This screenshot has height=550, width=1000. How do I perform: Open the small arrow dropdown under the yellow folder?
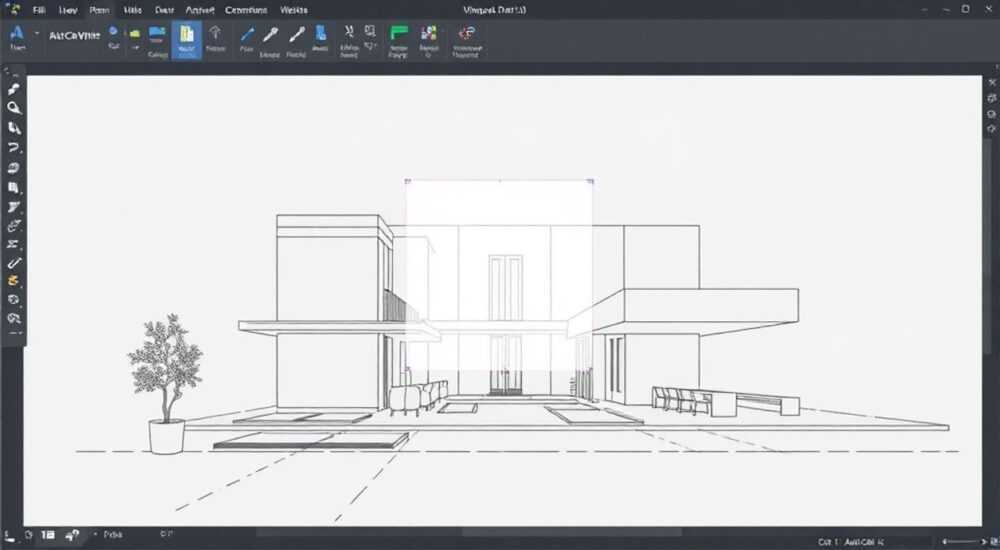[x=135, y=48]
